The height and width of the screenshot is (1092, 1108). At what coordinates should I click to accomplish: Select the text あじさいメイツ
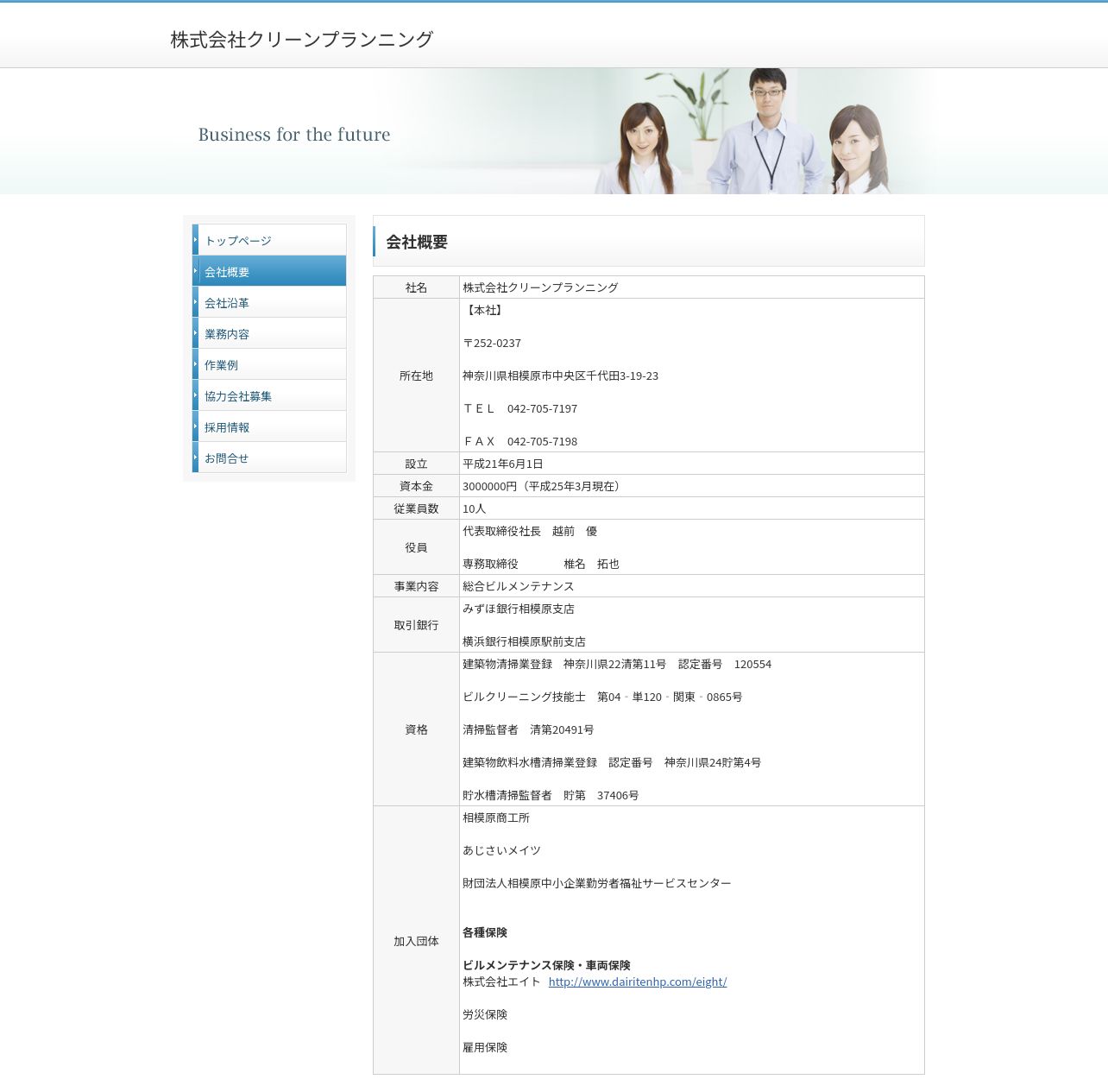502,850
